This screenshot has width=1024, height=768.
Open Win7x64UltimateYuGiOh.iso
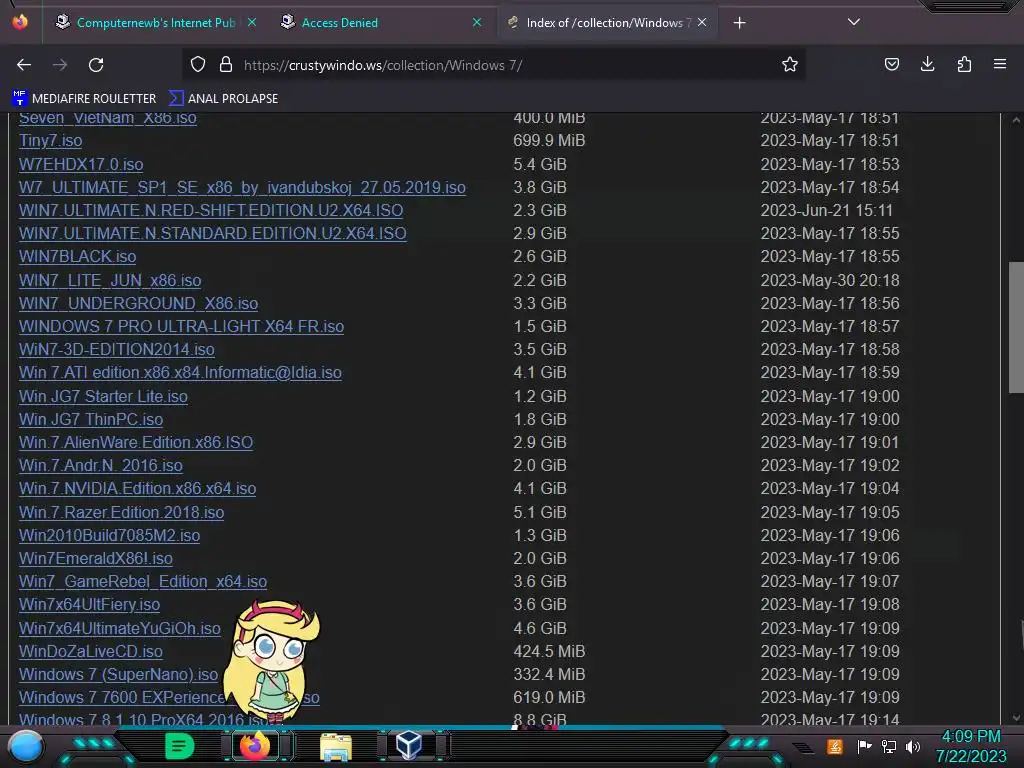120,628
